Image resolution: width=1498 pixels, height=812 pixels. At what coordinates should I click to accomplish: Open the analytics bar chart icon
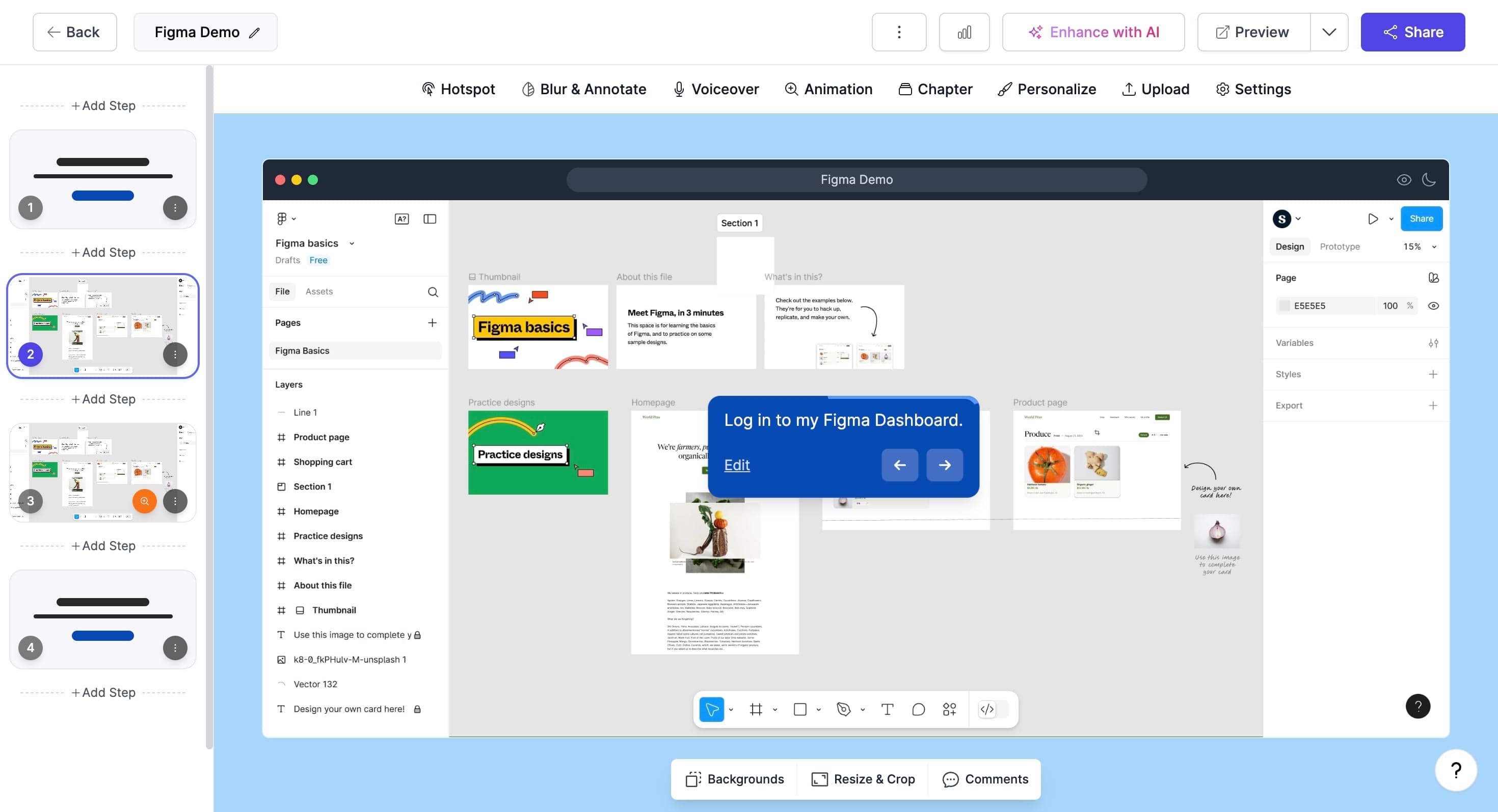[x=964, y=32]
